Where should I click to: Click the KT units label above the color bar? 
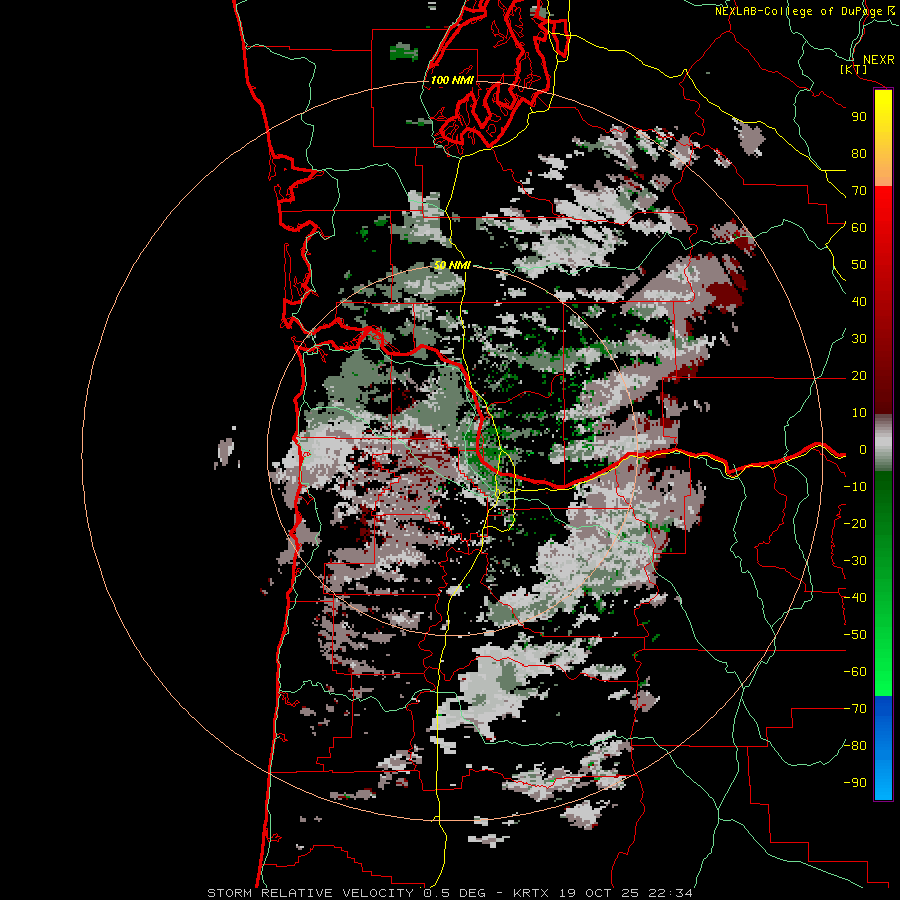854,69
